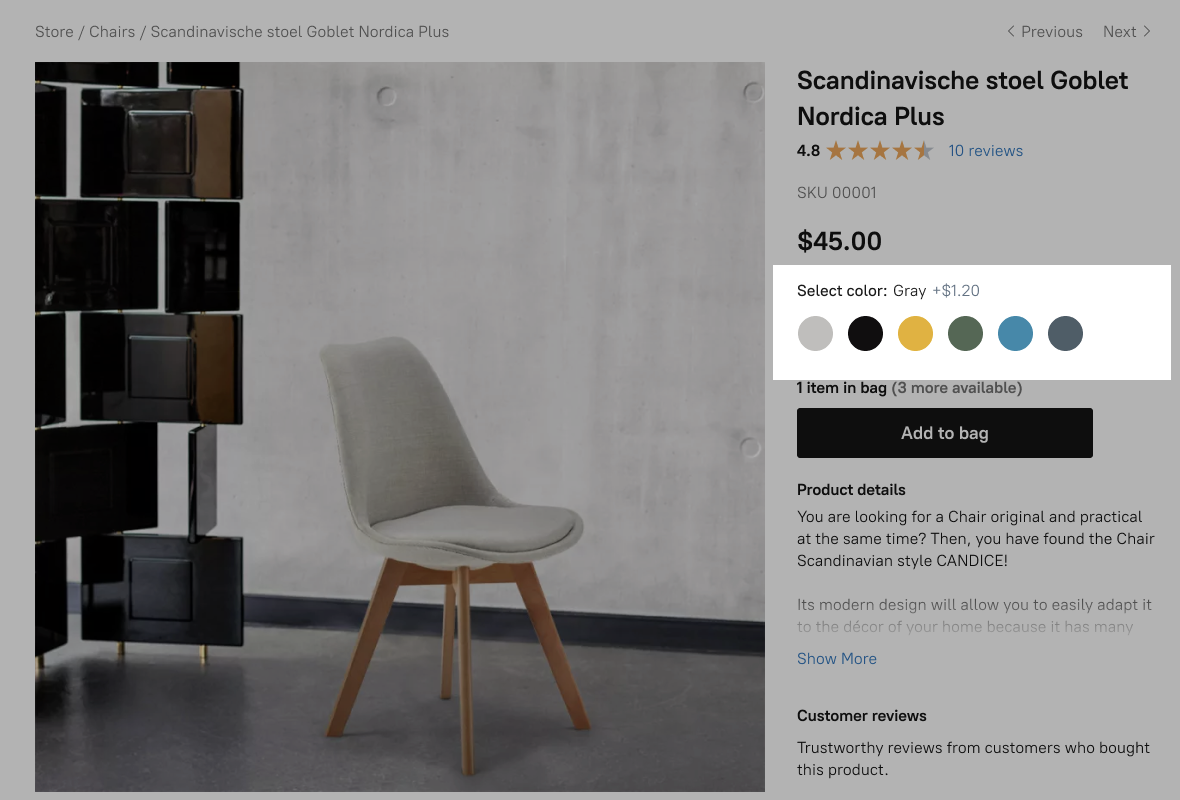The height and width of the screenshot is (800, 1180).
Task: Click the Add to bag button
Action: coord(944,432)
